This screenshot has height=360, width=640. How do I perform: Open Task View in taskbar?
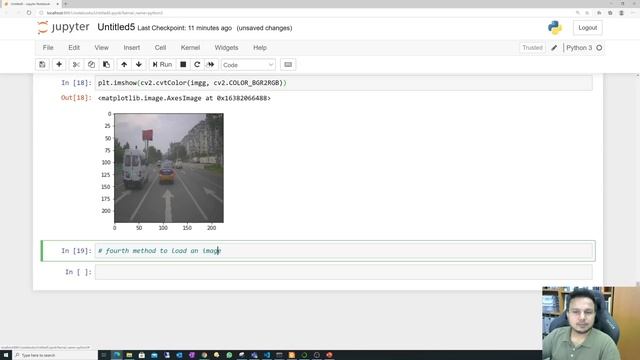(x=104, y=355)
